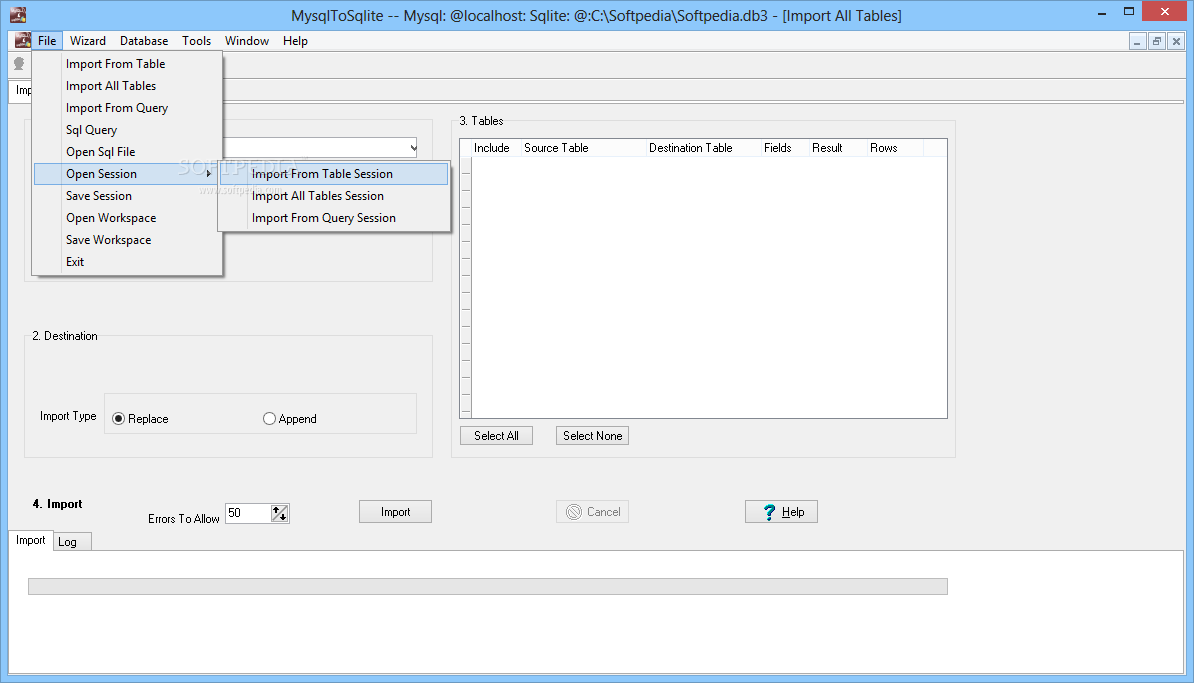This screenshot has width=1194, height=683.
Task: Click the Select None button
Action: 592,436
